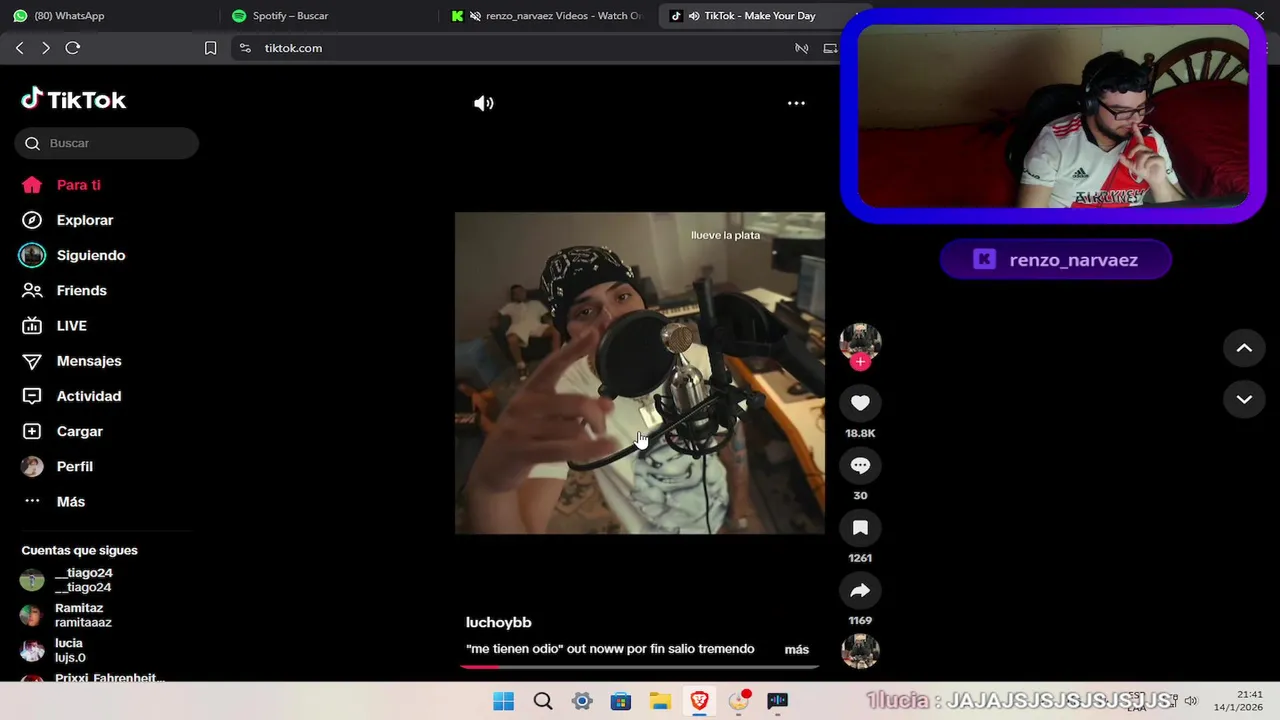Open the Para ti feed

pos(62,185)
